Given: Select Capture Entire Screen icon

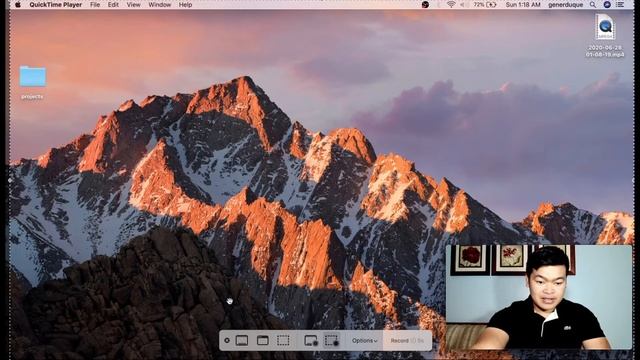Looking at the screenshot, I should tap(242, 340).
